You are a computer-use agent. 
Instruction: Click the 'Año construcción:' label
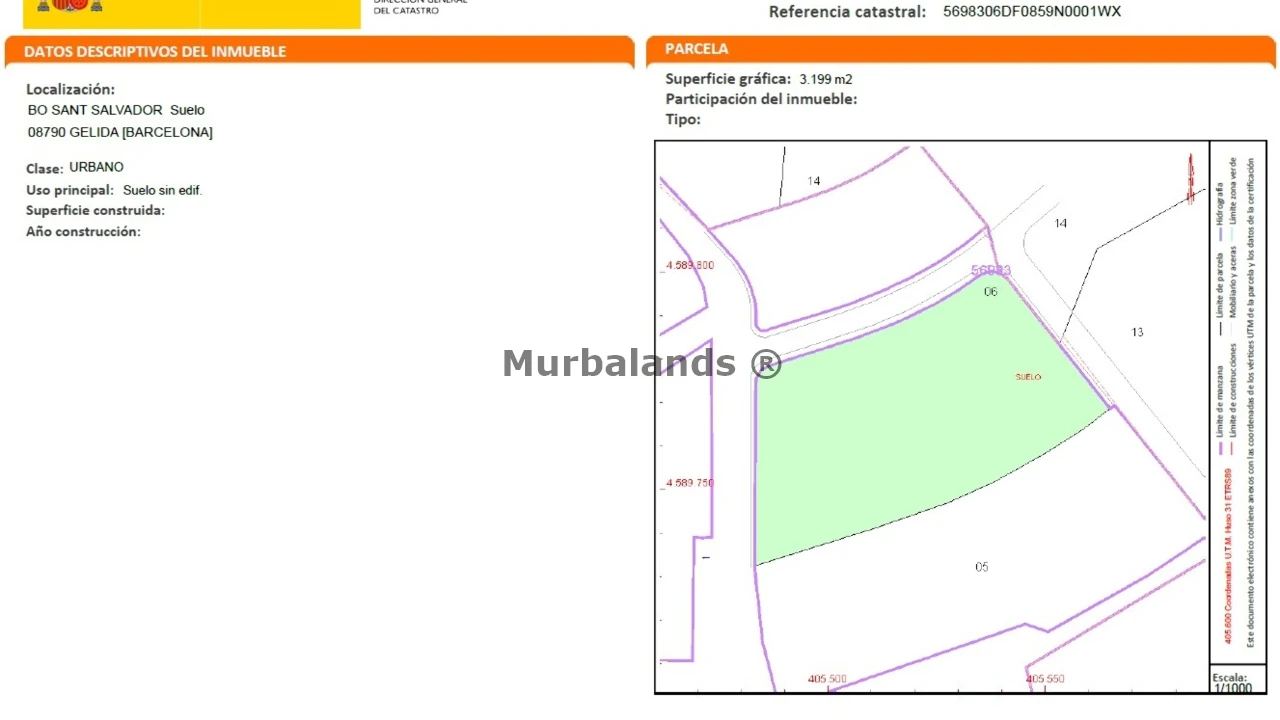click(x=83, y=232)
